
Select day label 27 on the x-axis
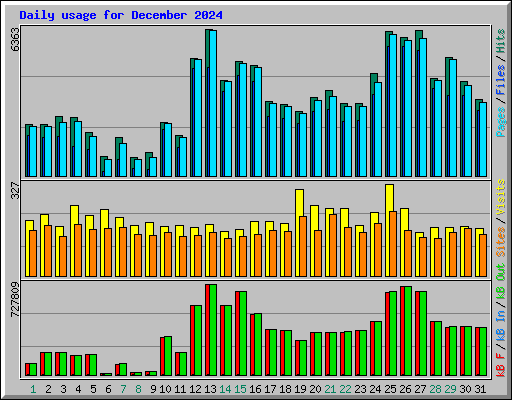[x=420, y=389]
